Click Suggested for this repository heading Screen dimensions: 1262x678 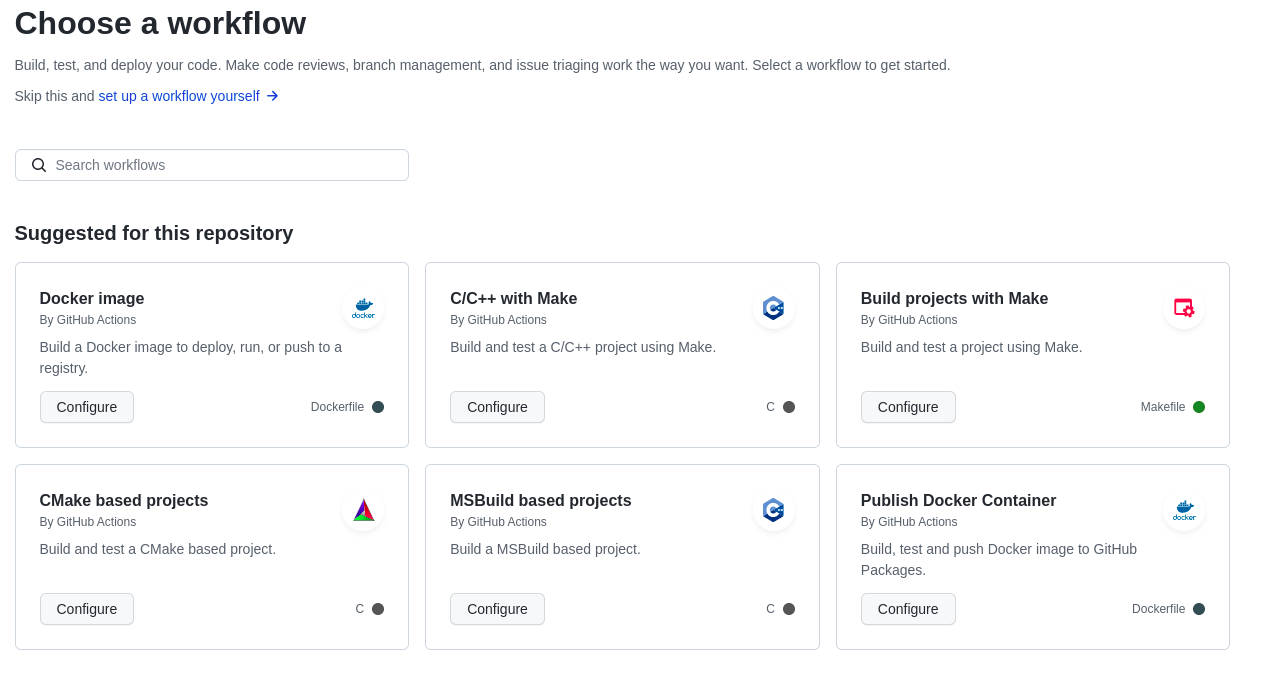click(154, 233)
